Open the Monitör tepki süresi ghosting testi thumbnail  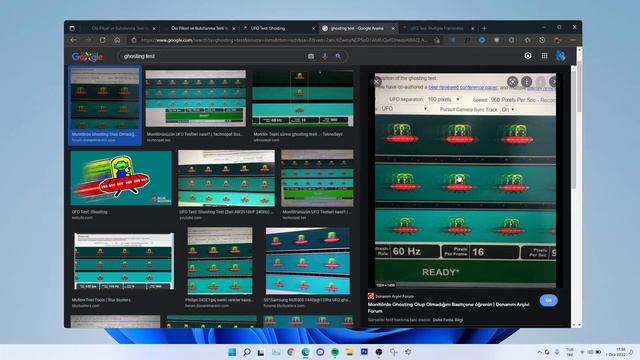302,98
